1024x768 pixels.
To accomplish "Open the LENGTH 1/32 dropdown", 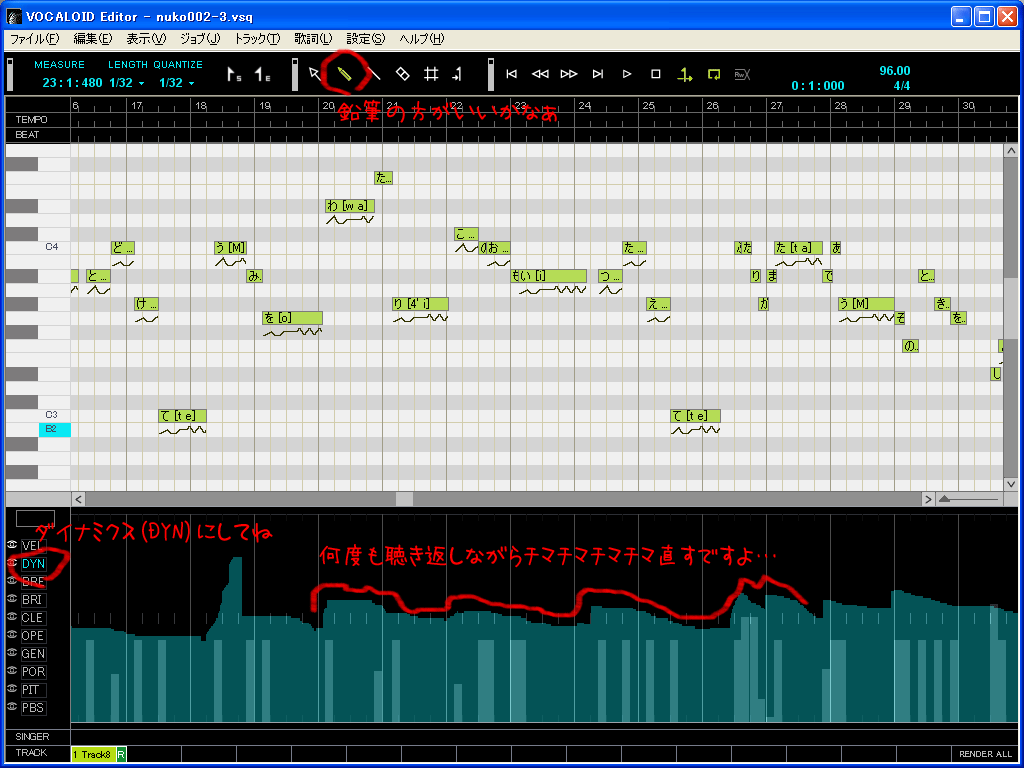I will 127,83.
